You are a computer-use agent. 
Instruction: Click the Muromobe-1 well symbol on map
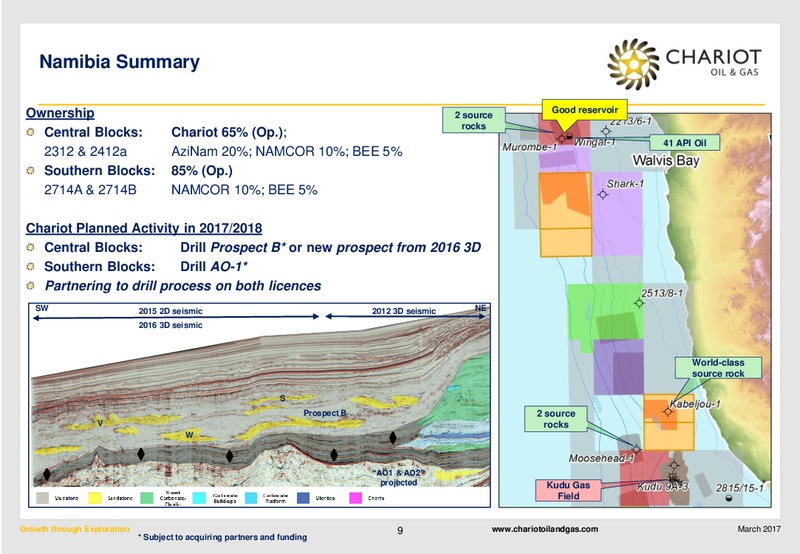(561, 139)
